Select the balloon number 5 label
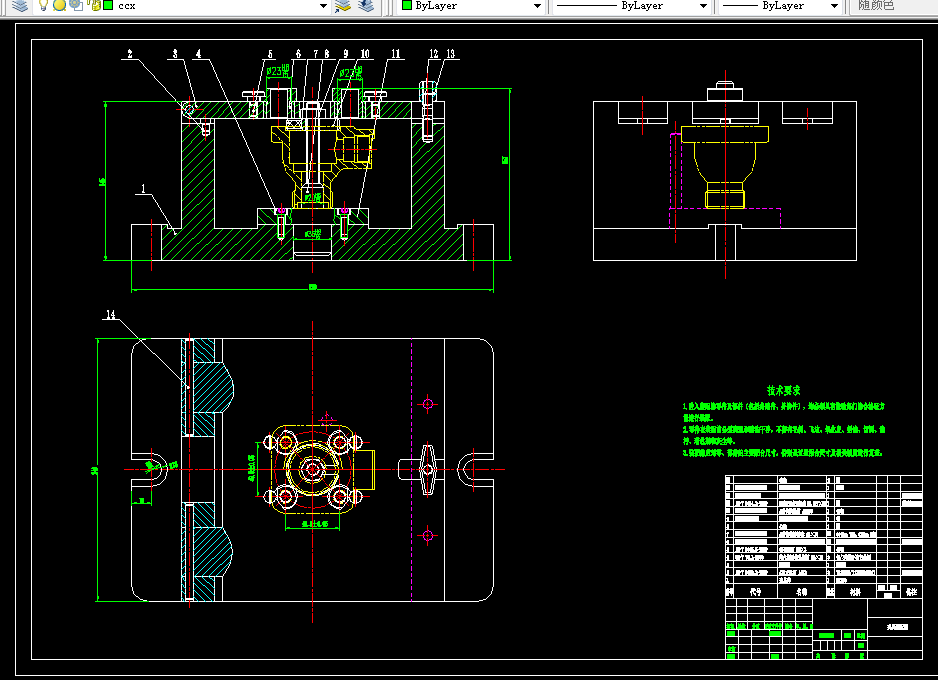Viewport: 938px width, 680px height. (x=270, y=54)
